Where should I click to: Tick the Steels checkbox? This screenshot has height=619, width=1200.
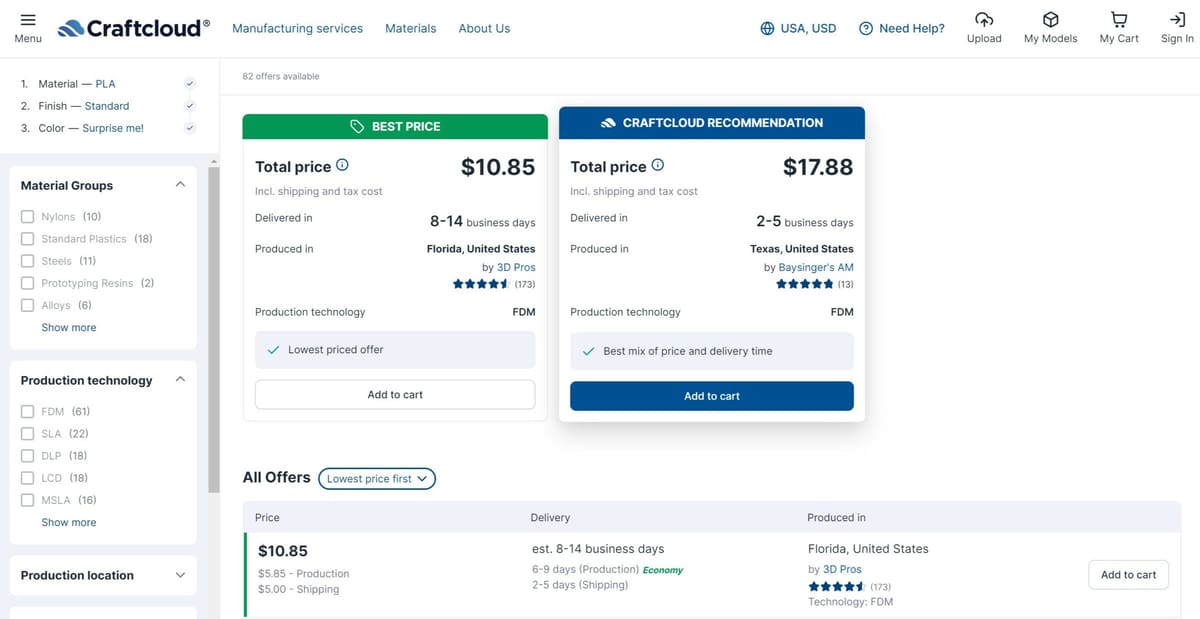click(x=28, y=261)
